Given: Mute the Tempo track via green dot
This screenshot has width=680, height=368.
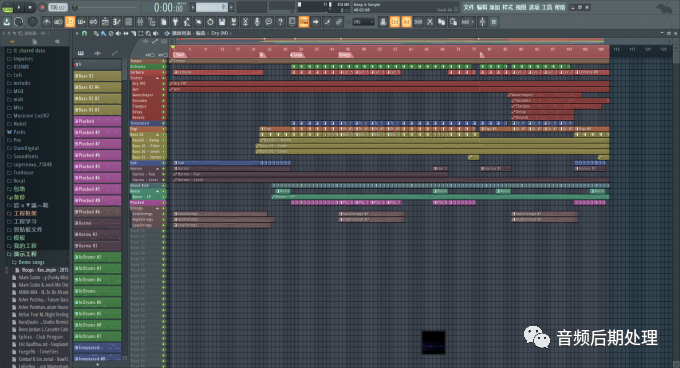Looking at the screenshot, I should (163, 61).
